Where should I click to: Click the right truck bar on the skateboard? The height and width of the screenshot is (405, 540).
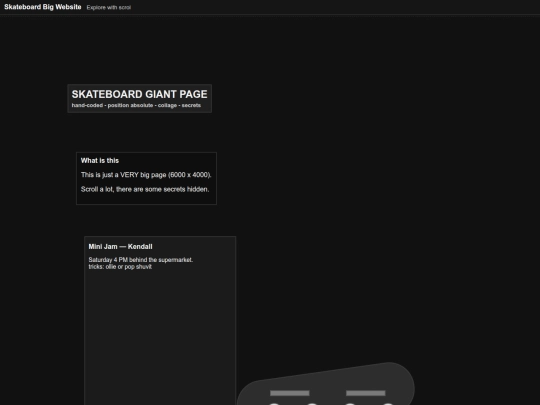(366, 393)
